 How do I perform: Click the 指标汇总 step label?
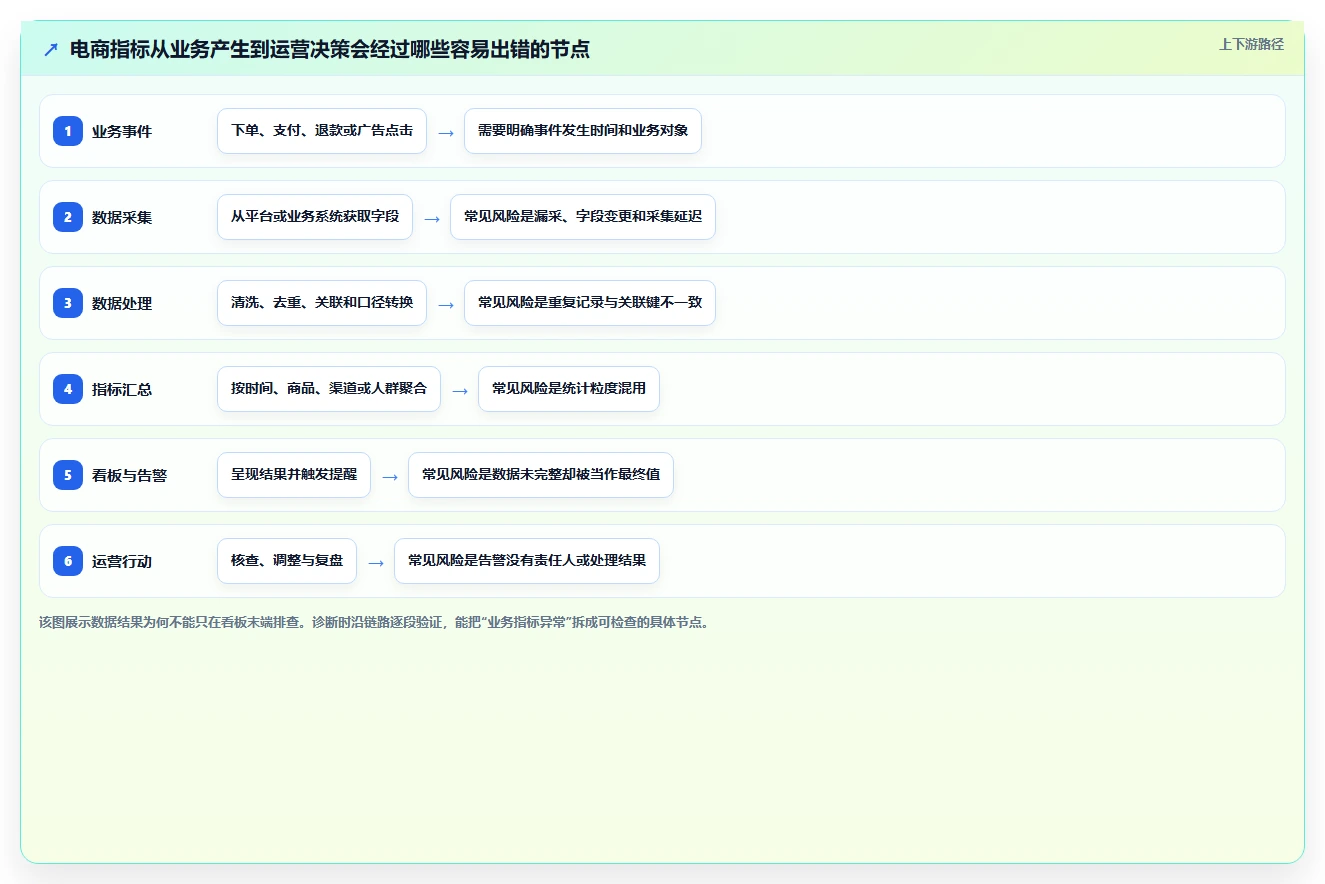click(122, 389)
